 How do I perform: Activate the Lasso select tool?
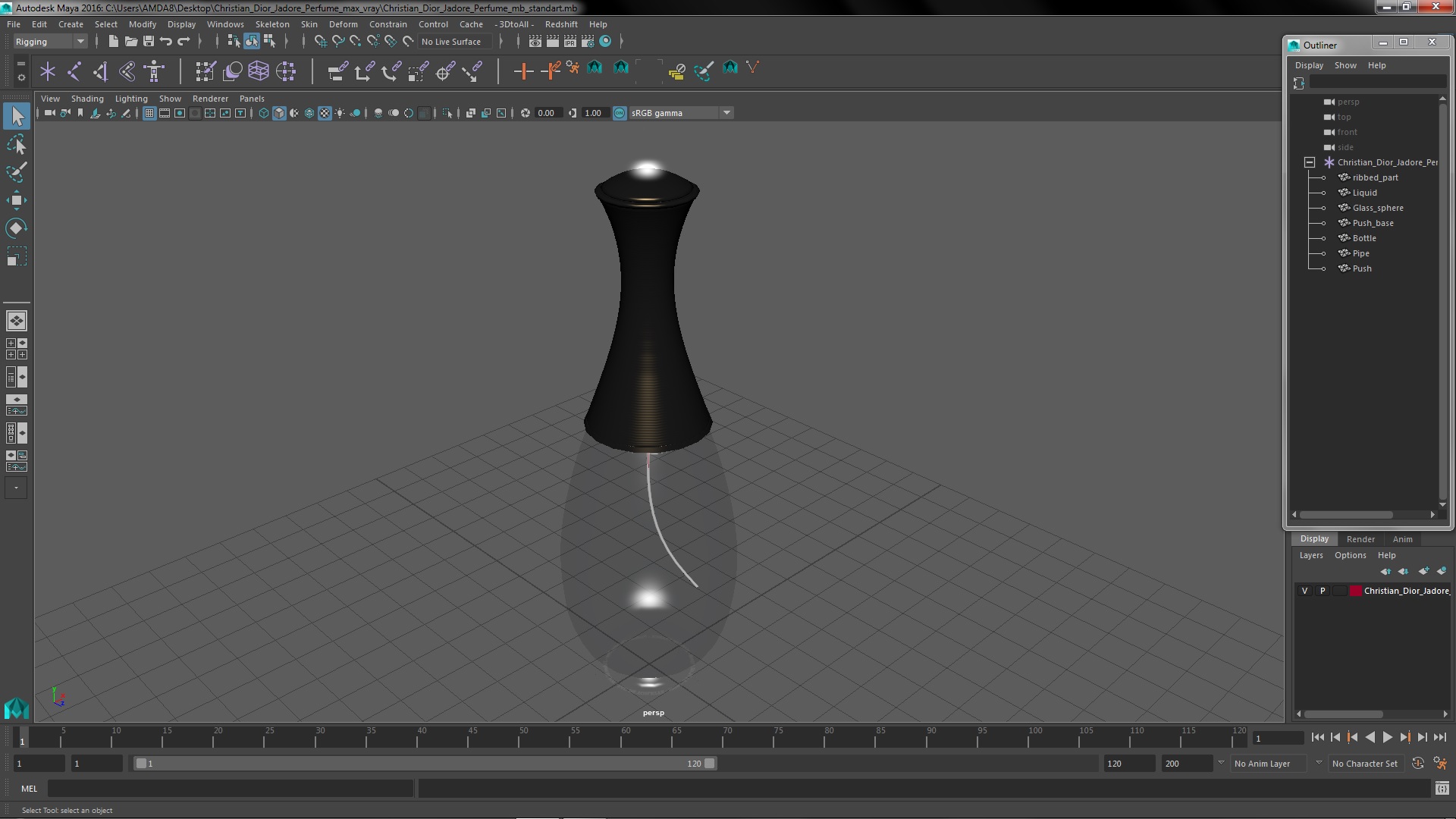click(16, 144)
